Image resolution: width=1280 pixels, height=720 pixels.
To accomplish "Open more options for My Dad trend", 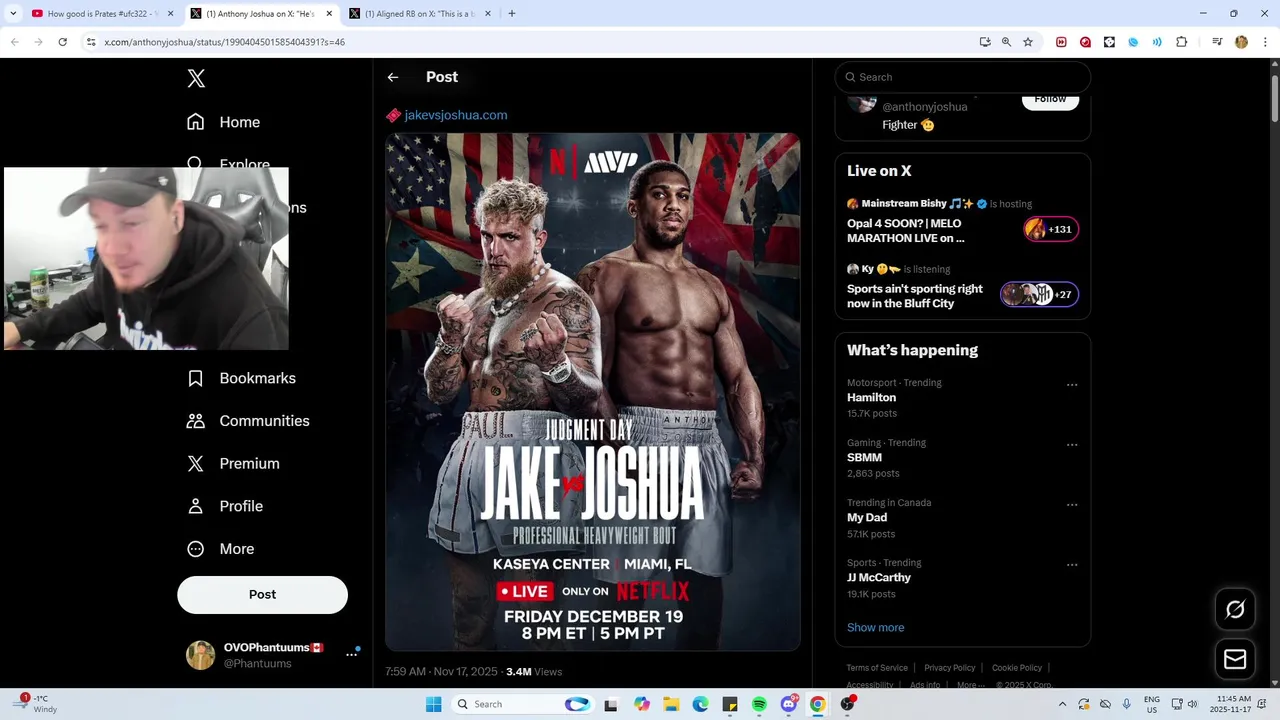I will click(1072, 505).
